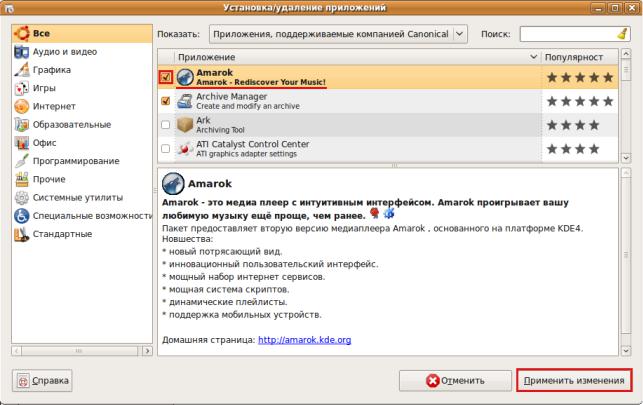Click the Ark four-star popularity rating
Viewport: 643px width, 405px height.
point(573,125)
